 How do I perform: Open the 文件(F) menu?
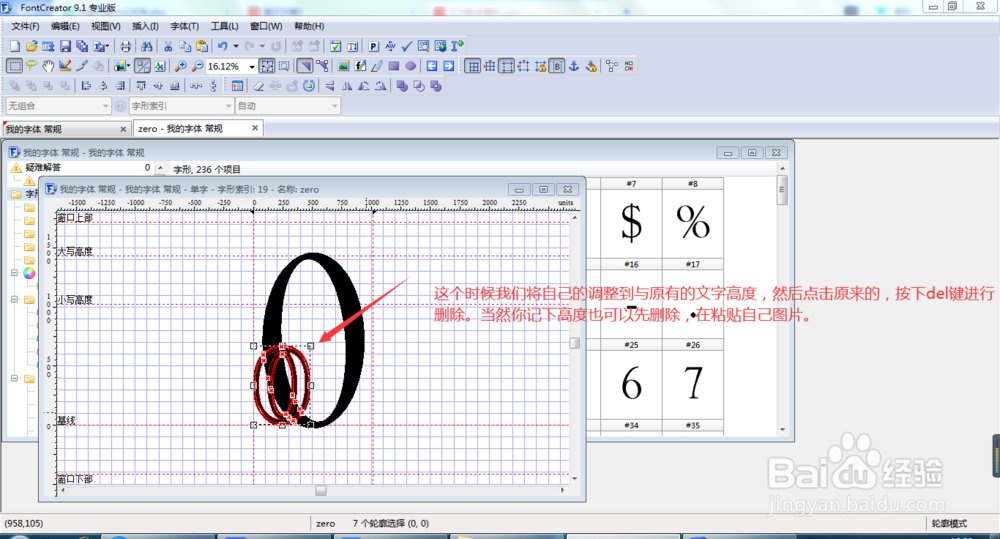[26, 26]
